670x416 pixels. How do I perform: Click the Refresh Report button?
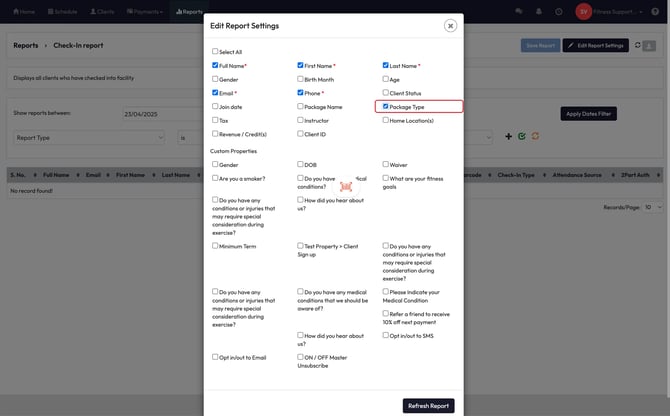(428, 405)
